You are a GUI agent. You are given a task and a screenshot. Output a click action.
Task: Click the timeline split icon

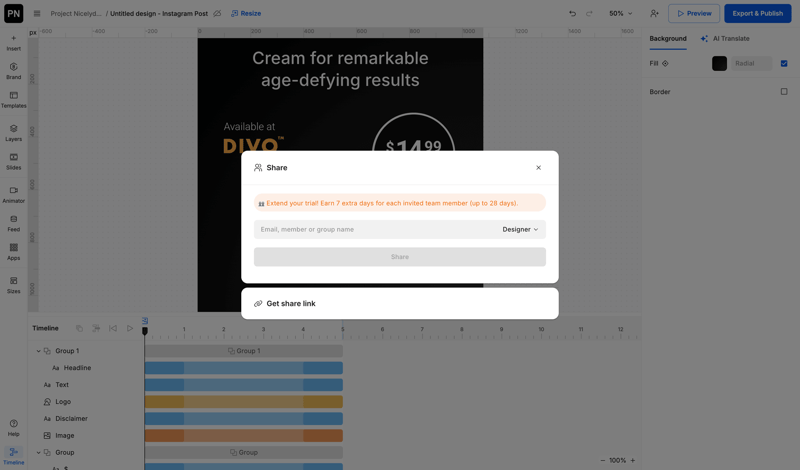96,328
